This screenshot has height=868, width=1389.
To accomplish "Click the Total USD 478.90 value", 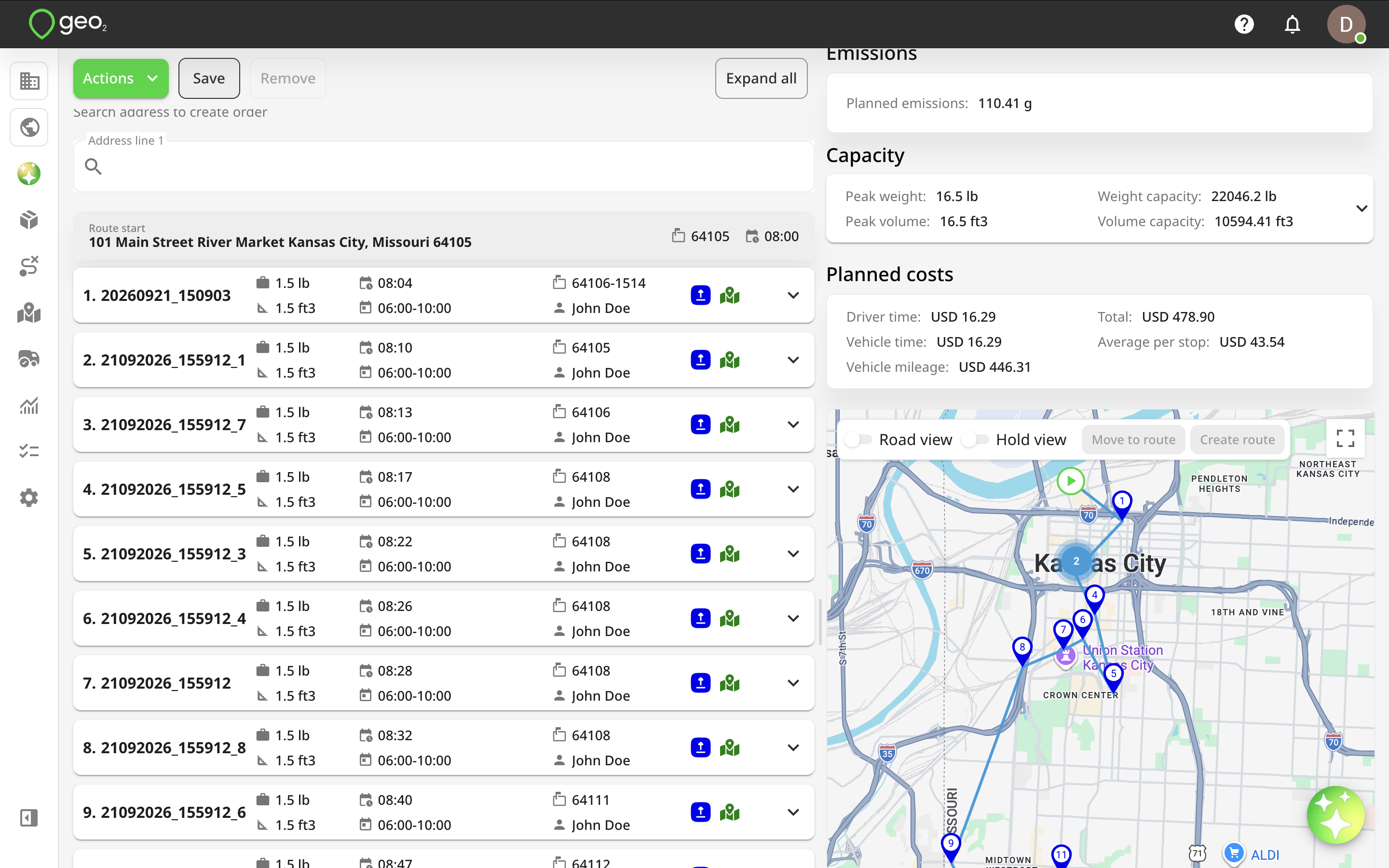I will pos(1178,317).
